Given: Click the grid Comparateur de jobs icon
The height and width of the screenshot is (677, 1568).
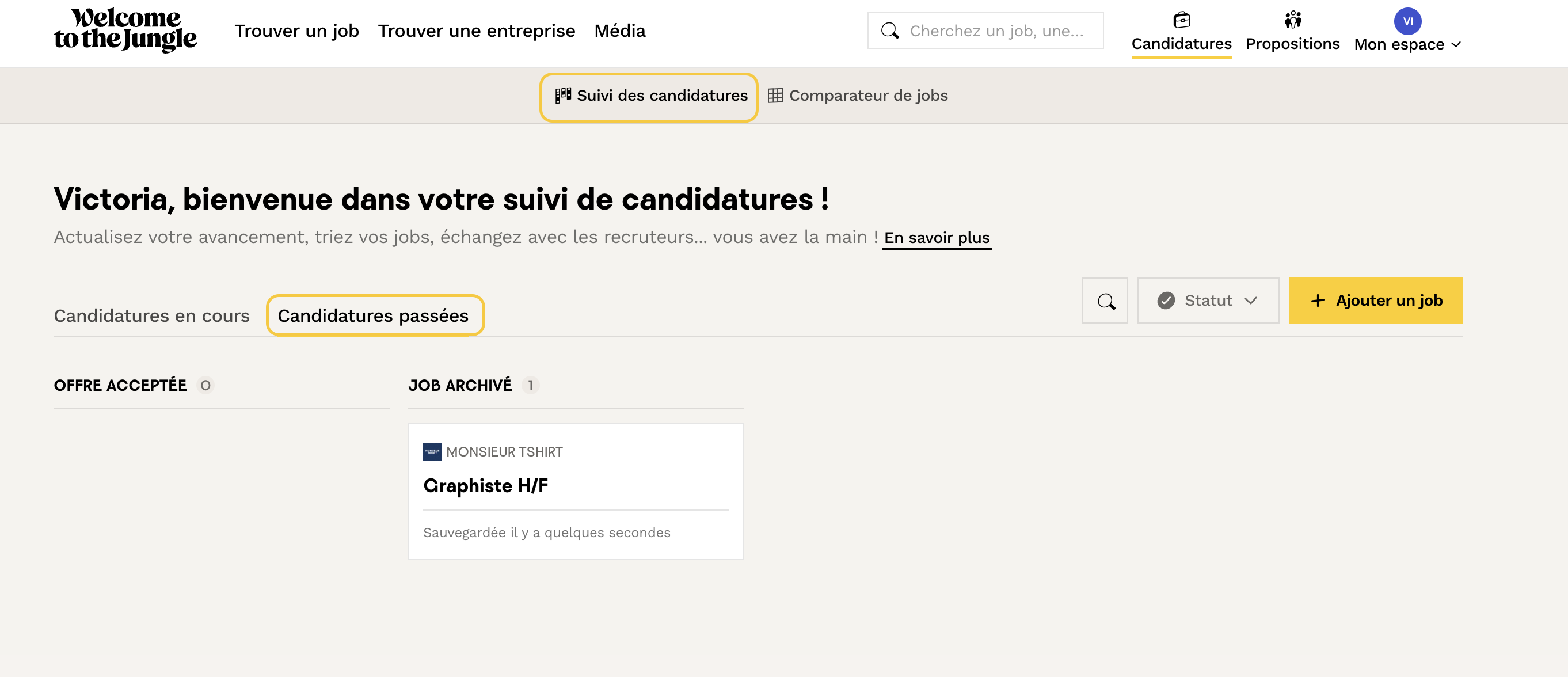Looking at the screenshot, I should tap(775, 96).
